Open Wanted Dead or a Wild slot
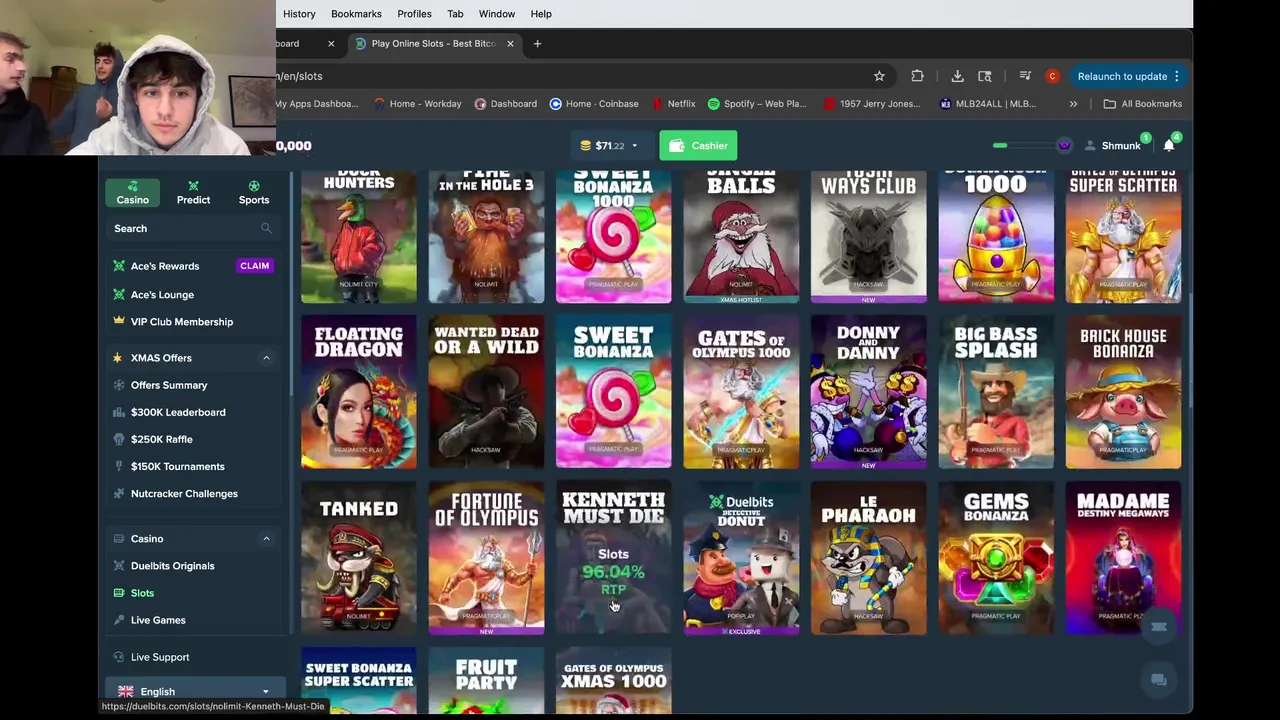Image resolution: width=1280 pixels, height=720 pixels. click(x=486, y=392)
